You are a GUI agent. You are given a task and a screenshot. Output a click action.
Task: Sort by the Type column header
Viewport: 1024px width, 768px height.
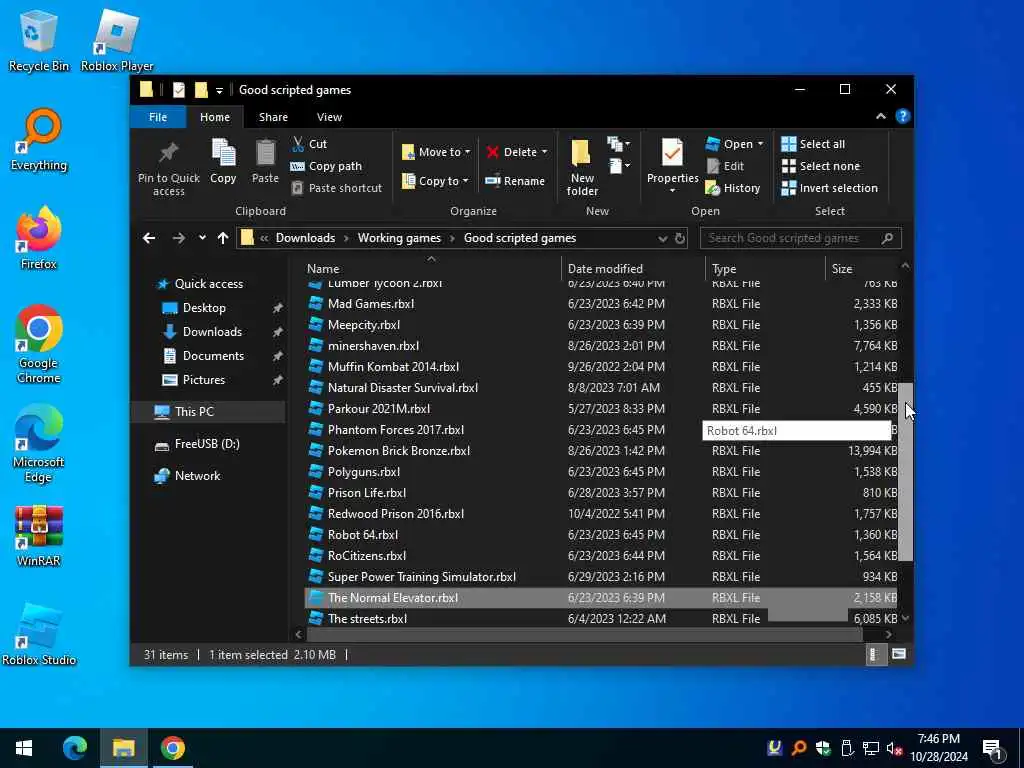(x=765, y=268)
